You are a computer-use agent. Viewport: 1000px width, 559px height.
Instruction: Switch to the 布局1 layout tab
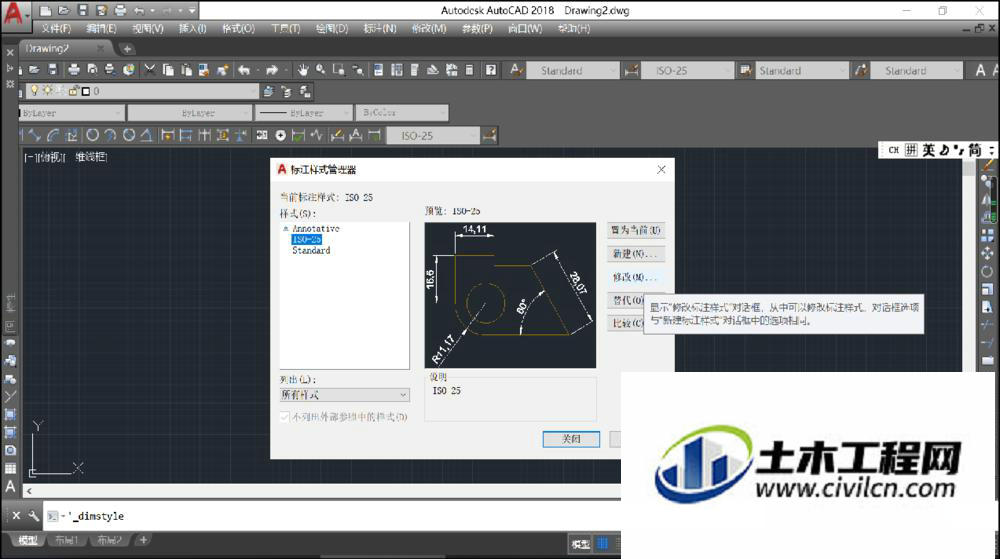pyautogui.click(x=66, y=541)
